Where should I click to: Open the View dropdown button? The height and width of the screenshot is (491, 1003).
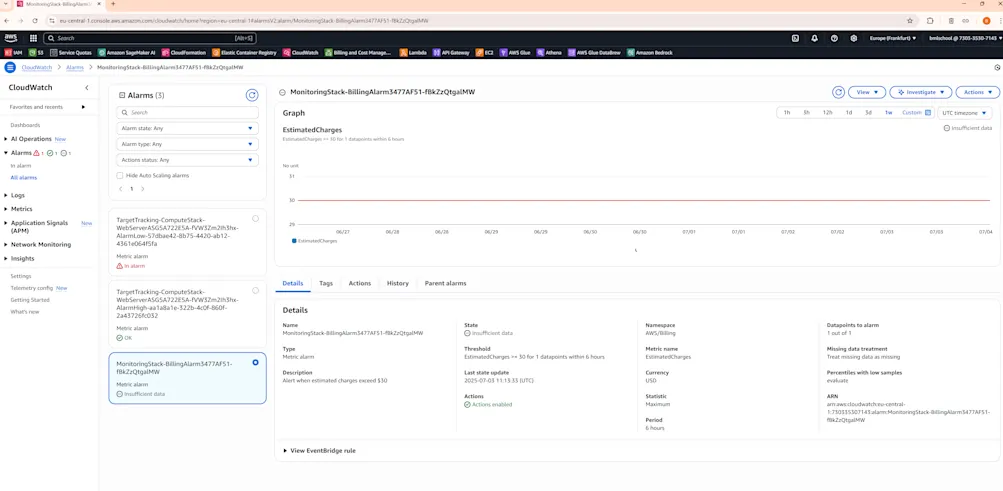(867, 92)
